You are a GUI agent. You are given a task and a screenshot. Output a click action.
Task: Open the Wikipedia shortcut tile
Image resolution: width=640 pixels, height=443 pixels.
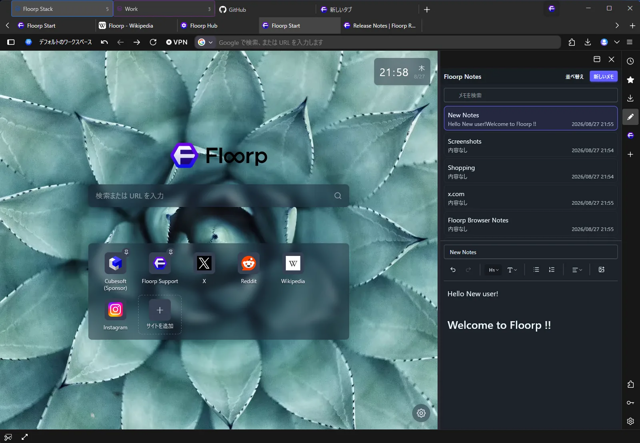[x=293, y=268]
